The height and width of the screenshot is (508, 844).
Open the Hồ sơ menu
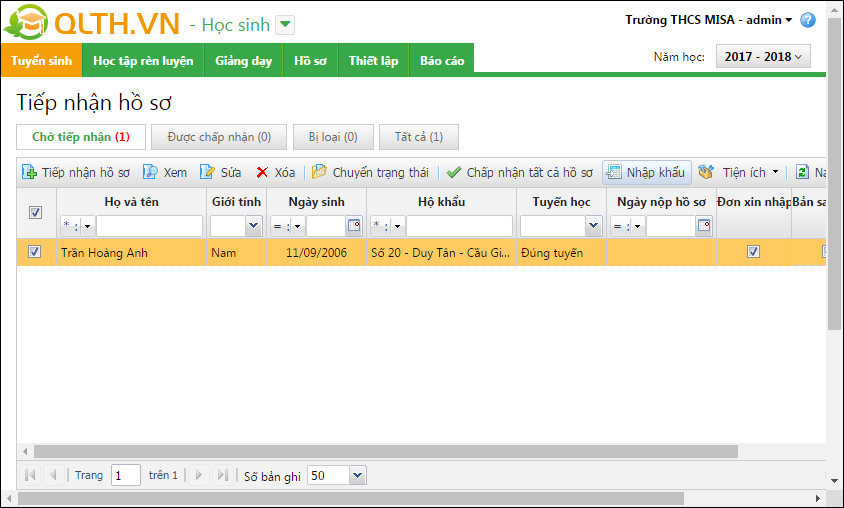[x=310, y=60]
